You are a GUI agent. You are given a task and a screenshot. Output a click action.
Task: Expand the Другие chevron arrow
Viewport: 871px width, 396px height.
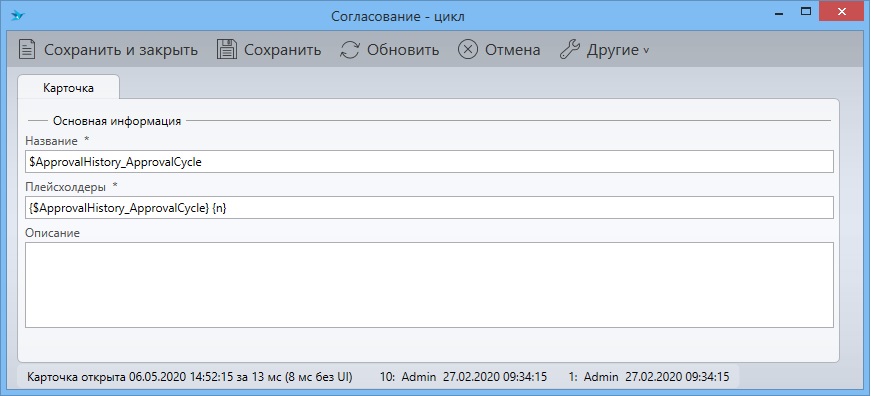(645, 51)
